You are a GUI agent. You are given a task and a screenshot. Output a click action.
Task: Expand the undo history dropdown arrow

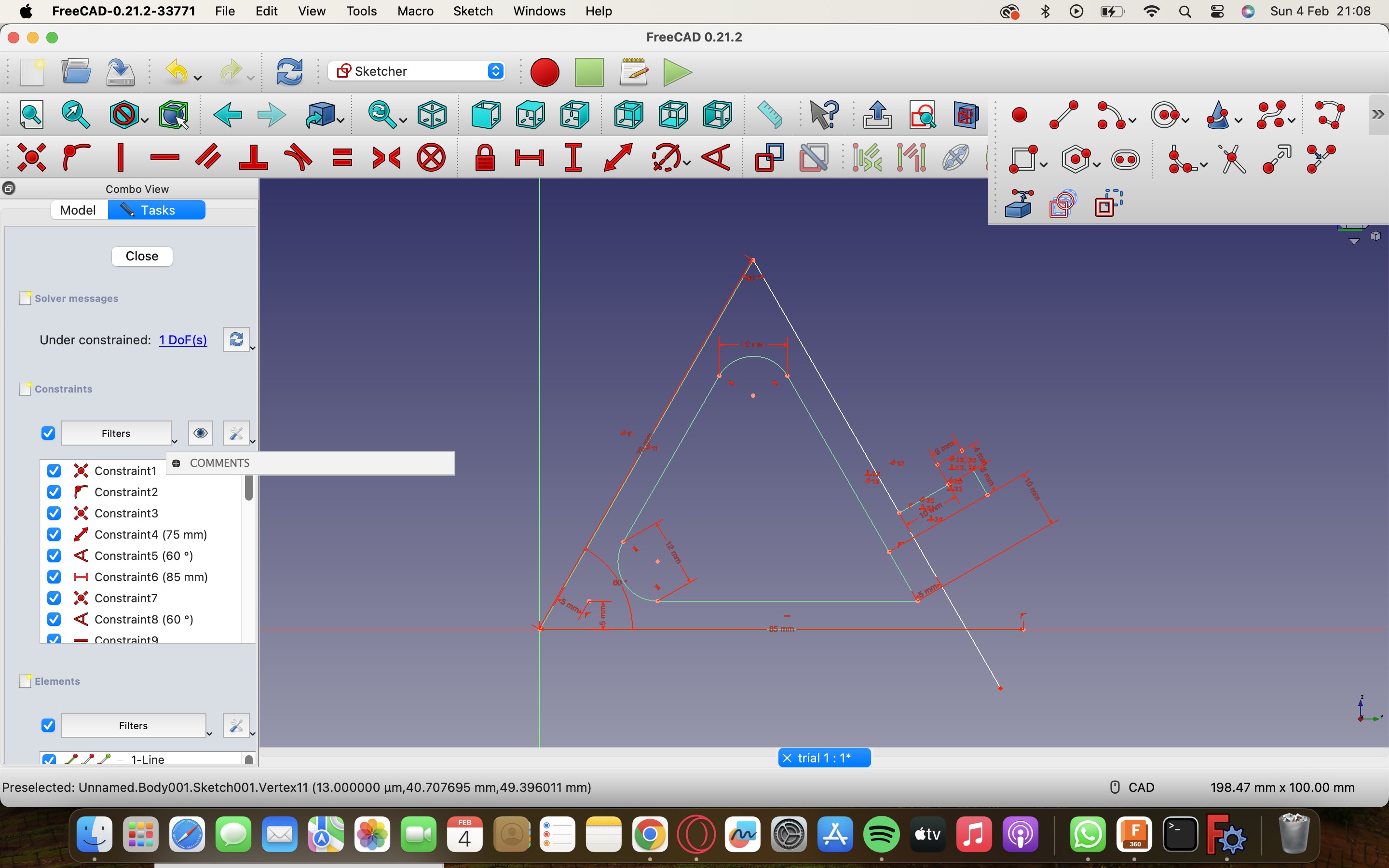pos(198,78)
